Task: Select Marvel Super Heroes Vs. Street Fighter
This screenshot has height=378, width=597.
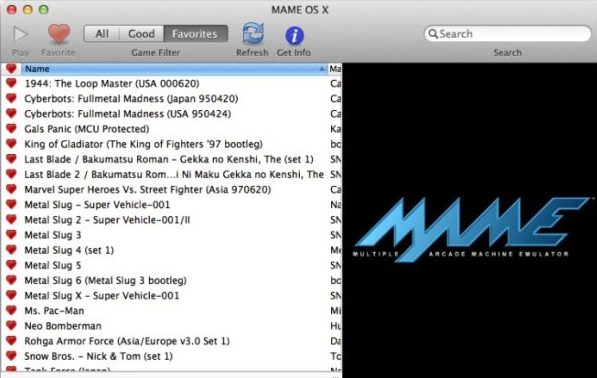Action: [148, 190]
